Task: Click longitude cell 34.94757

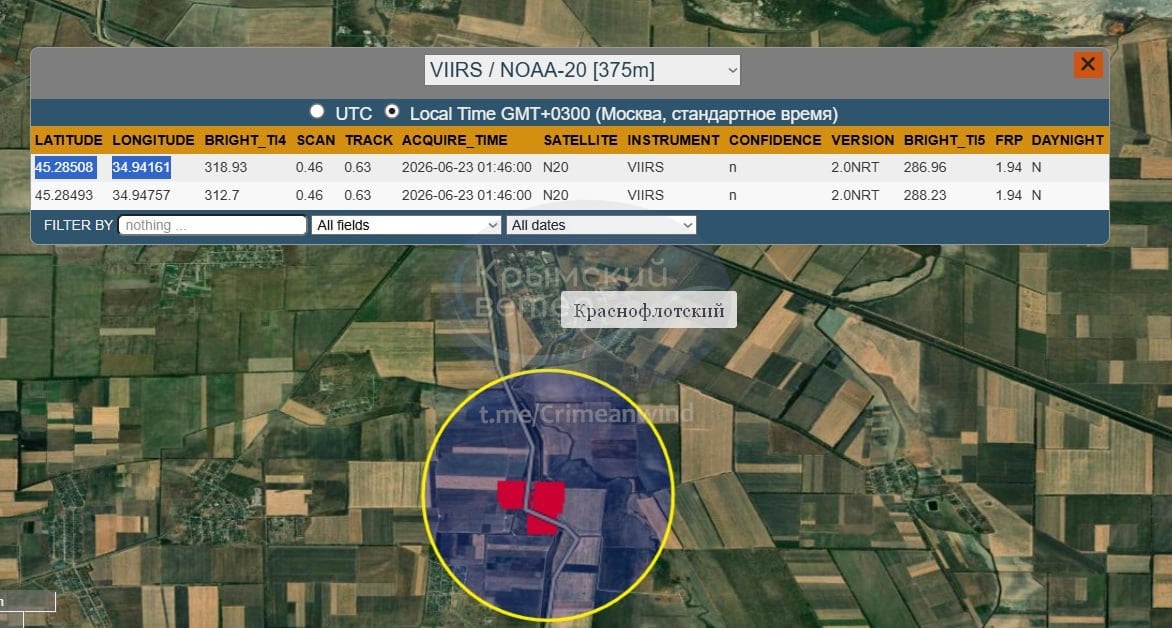Action: pos(141,195)
